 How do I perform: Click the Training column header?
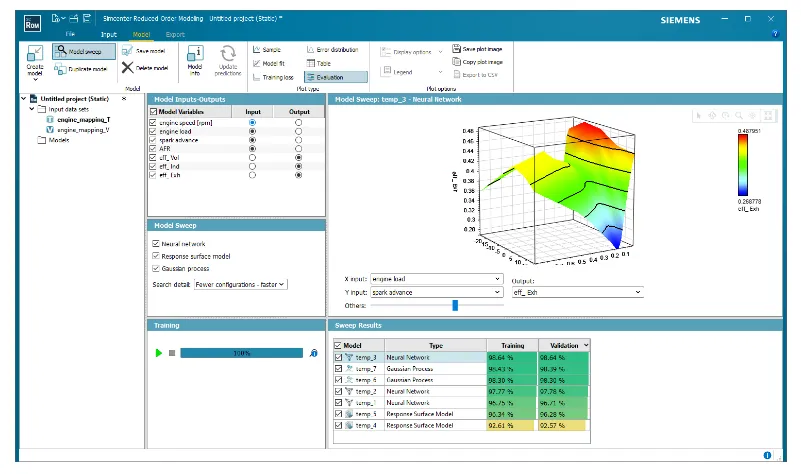[x=512, y=346]
